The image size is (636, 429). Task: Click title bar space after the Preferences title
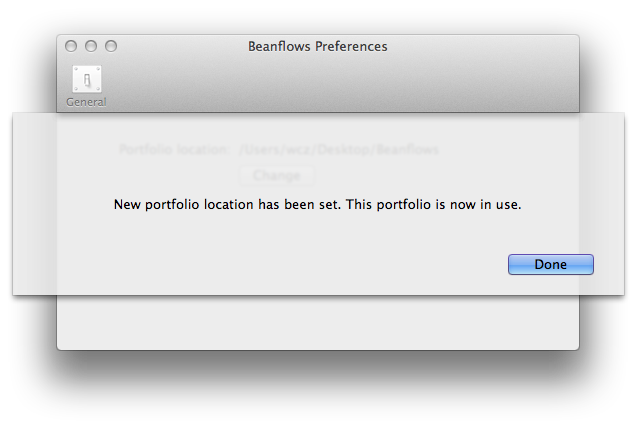click(x=483, y=46)
